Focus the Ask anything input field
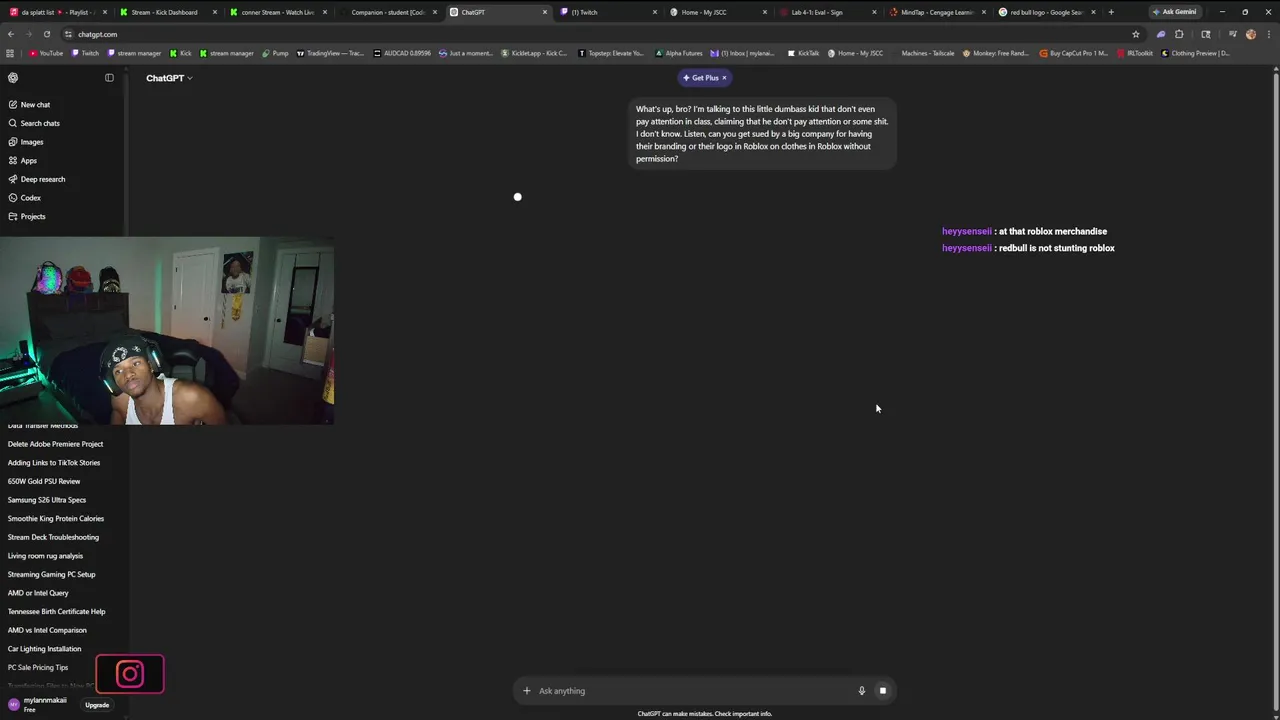 coord(693,691)
